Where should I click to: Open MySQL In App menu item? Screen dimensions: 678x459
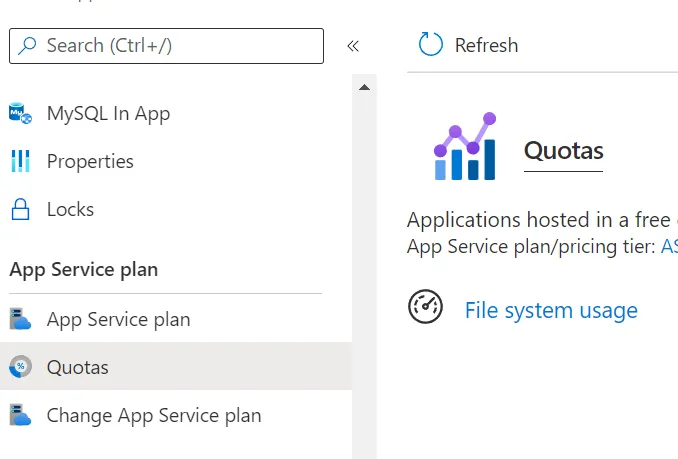108,114
